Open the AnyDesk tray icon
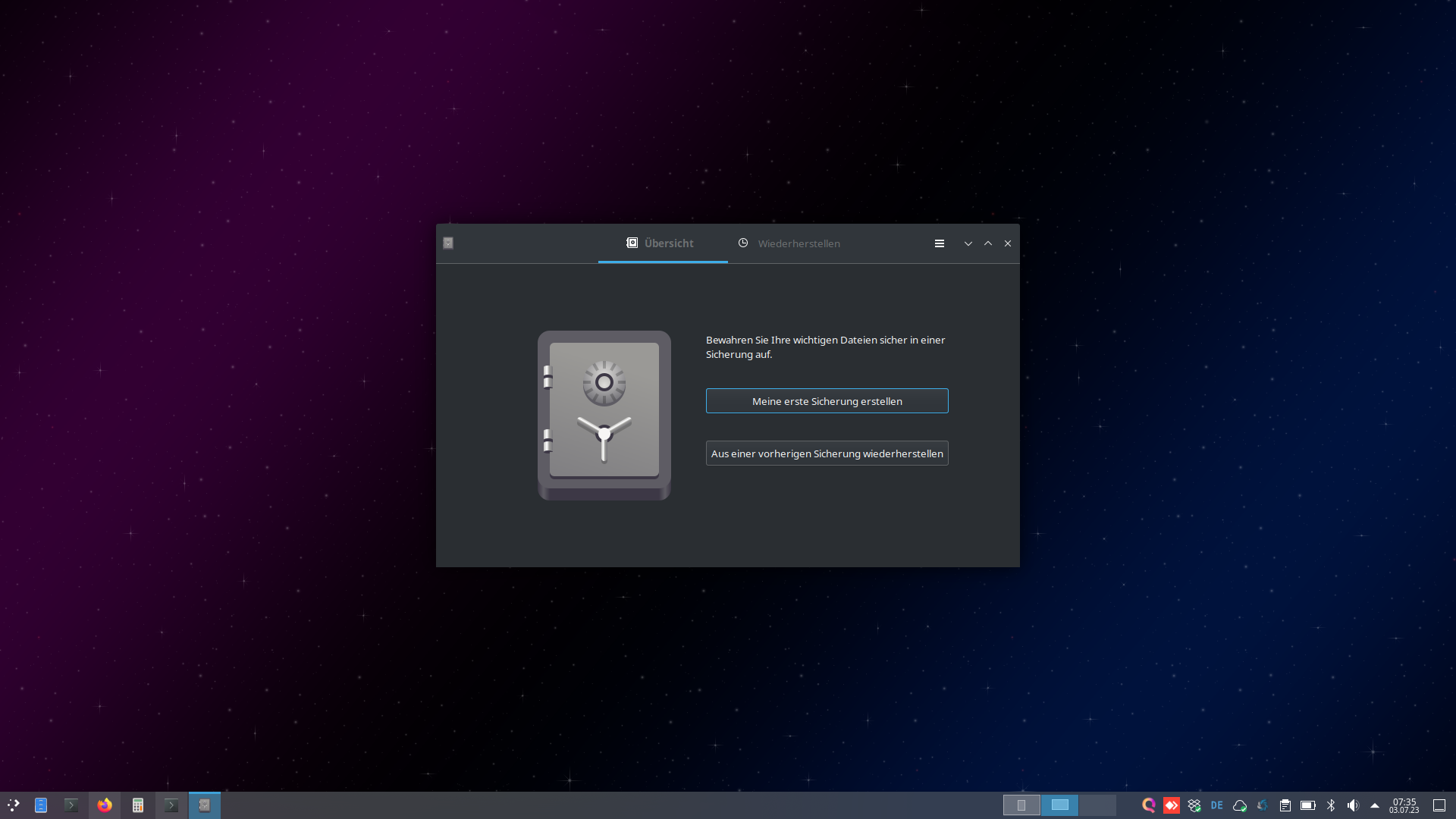The image size is (1456, 819). [1172, 805]
